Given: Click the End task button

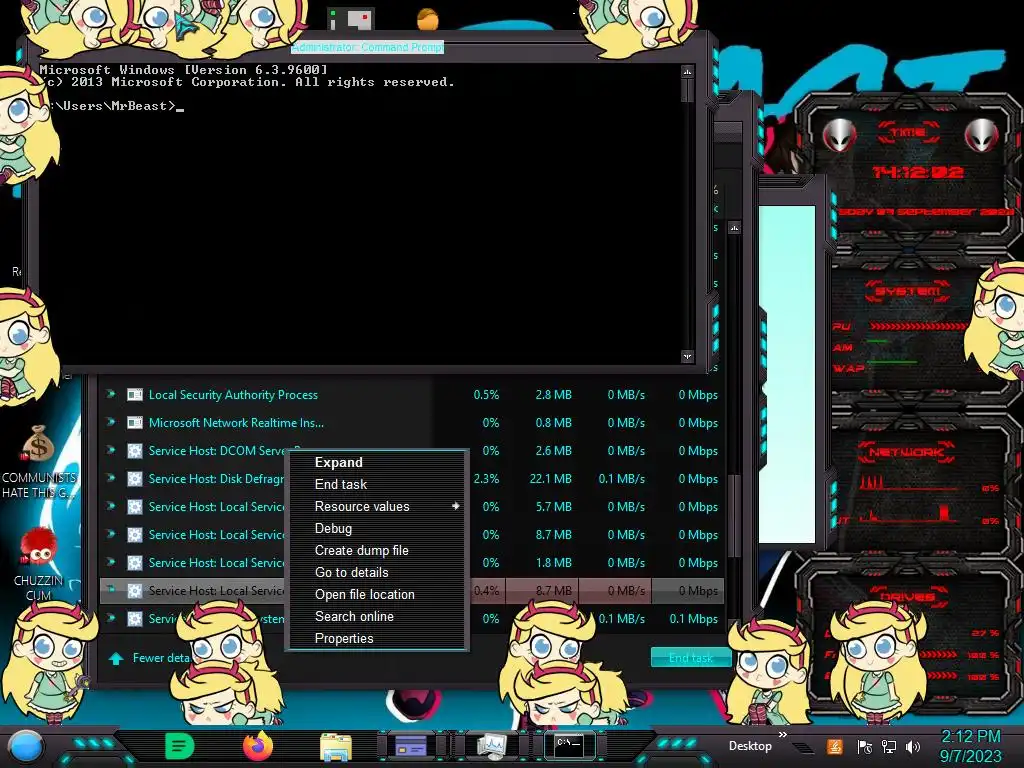Looking at the screenshot, I should click(691, 658).
